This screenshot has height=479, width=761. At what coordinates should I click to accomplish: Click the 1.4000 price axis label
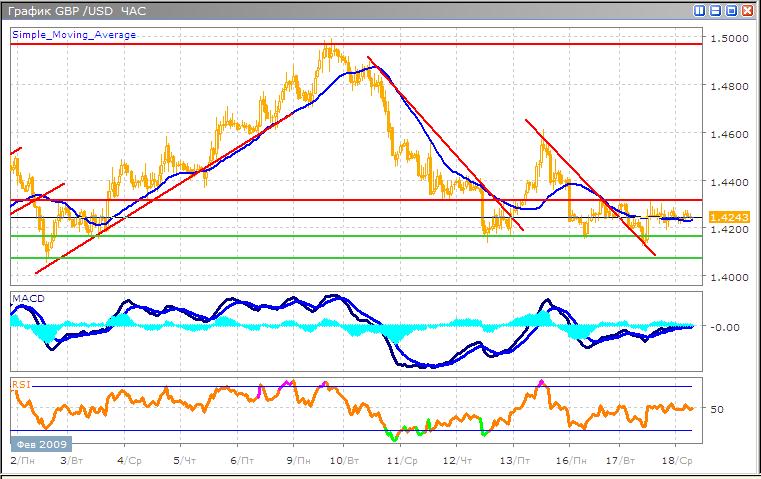[x=728, y=277]
